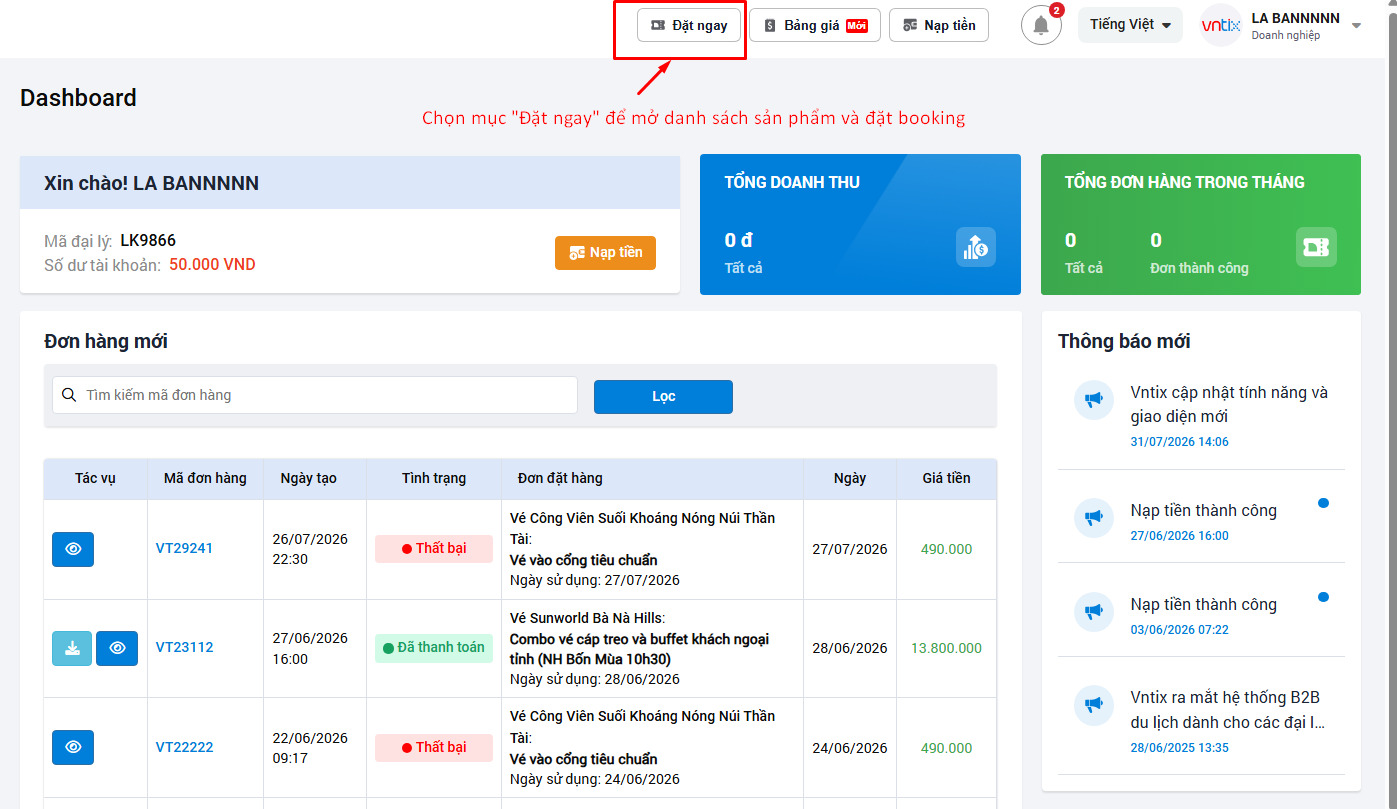Click the search magnifier icon in order search

(x=69, y=395)
